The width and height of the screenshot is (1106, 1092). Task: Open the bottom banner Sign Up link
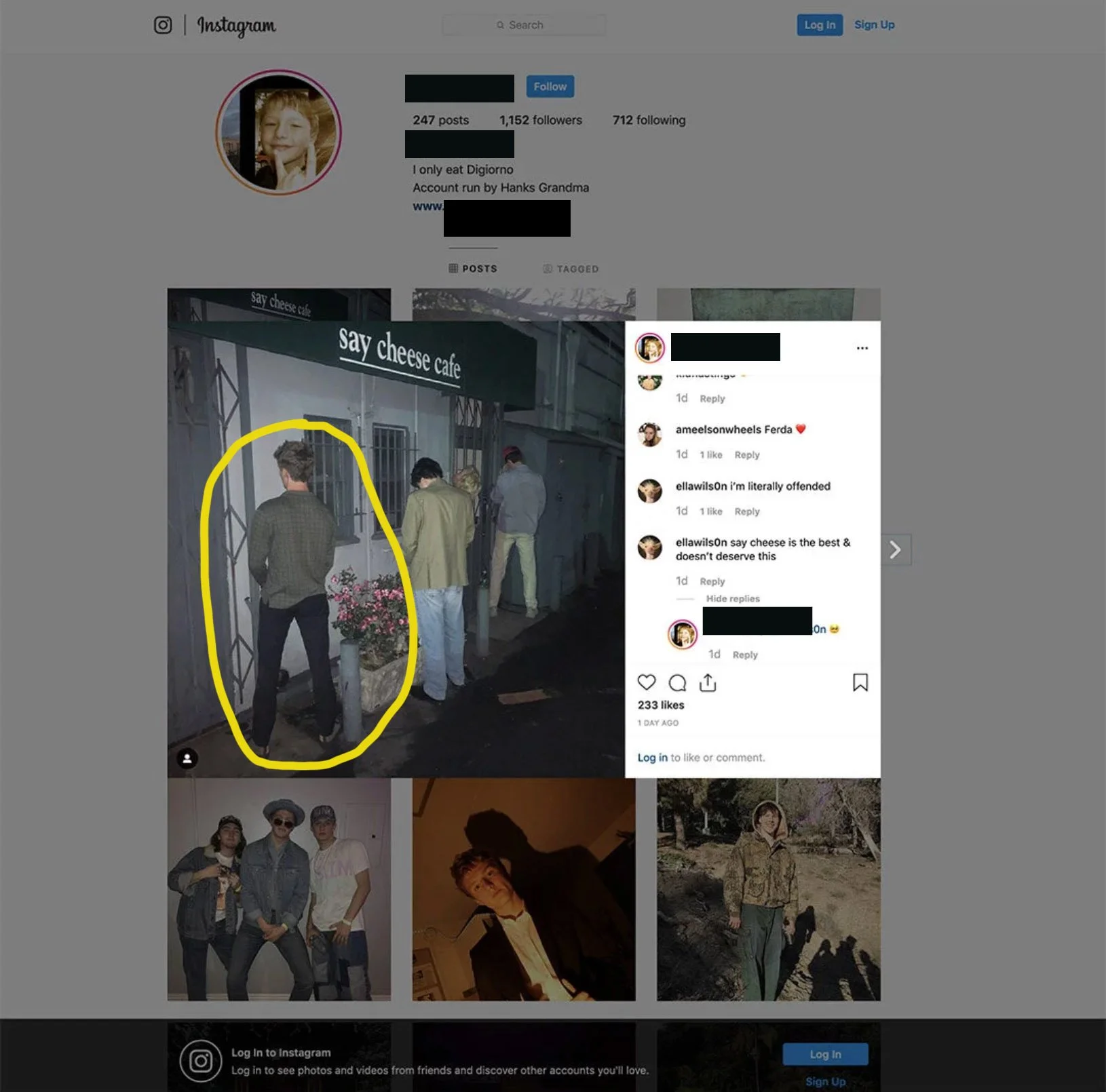click(x=825, y=1081)
